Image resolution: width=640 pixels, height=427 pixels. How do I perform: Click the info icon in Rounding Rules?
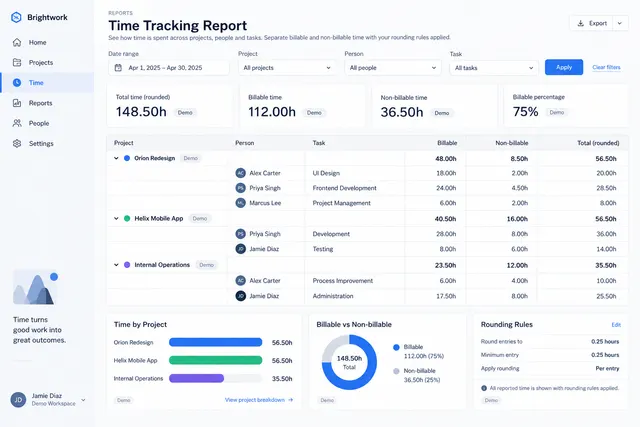484,388
